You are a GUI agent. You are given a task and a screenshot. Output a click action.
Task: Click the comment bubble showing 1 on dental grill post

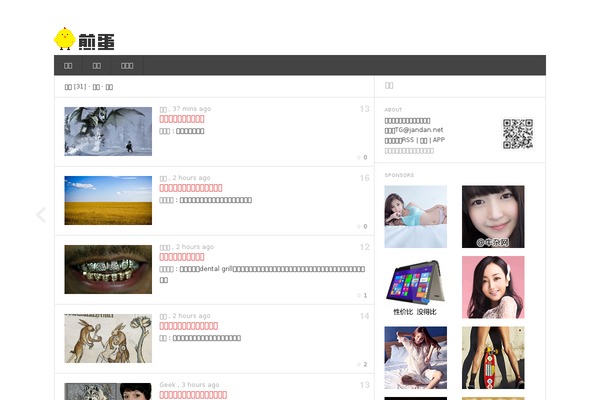click(362, 295)
